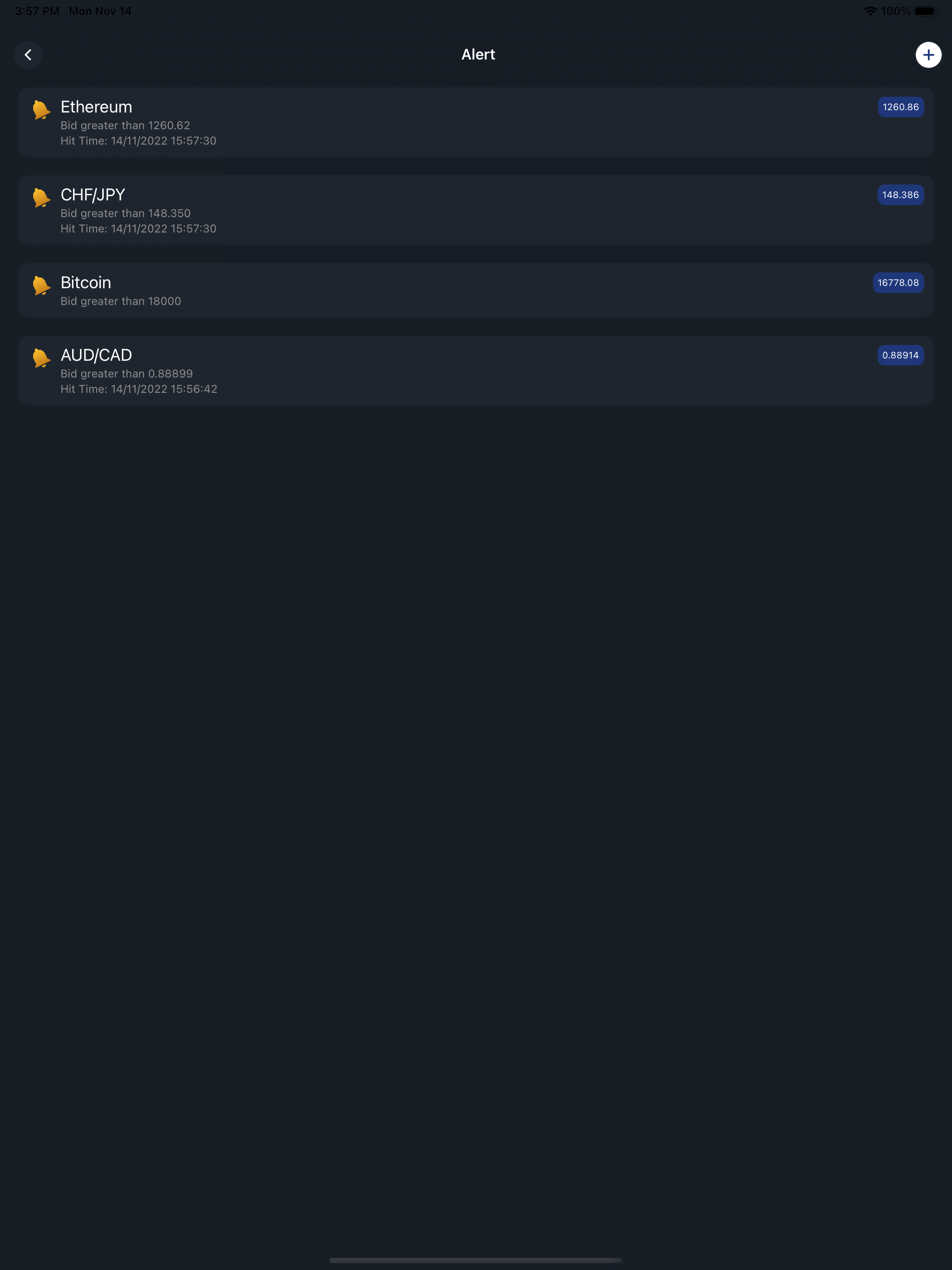Open the Ethereum alert entry

476,122
